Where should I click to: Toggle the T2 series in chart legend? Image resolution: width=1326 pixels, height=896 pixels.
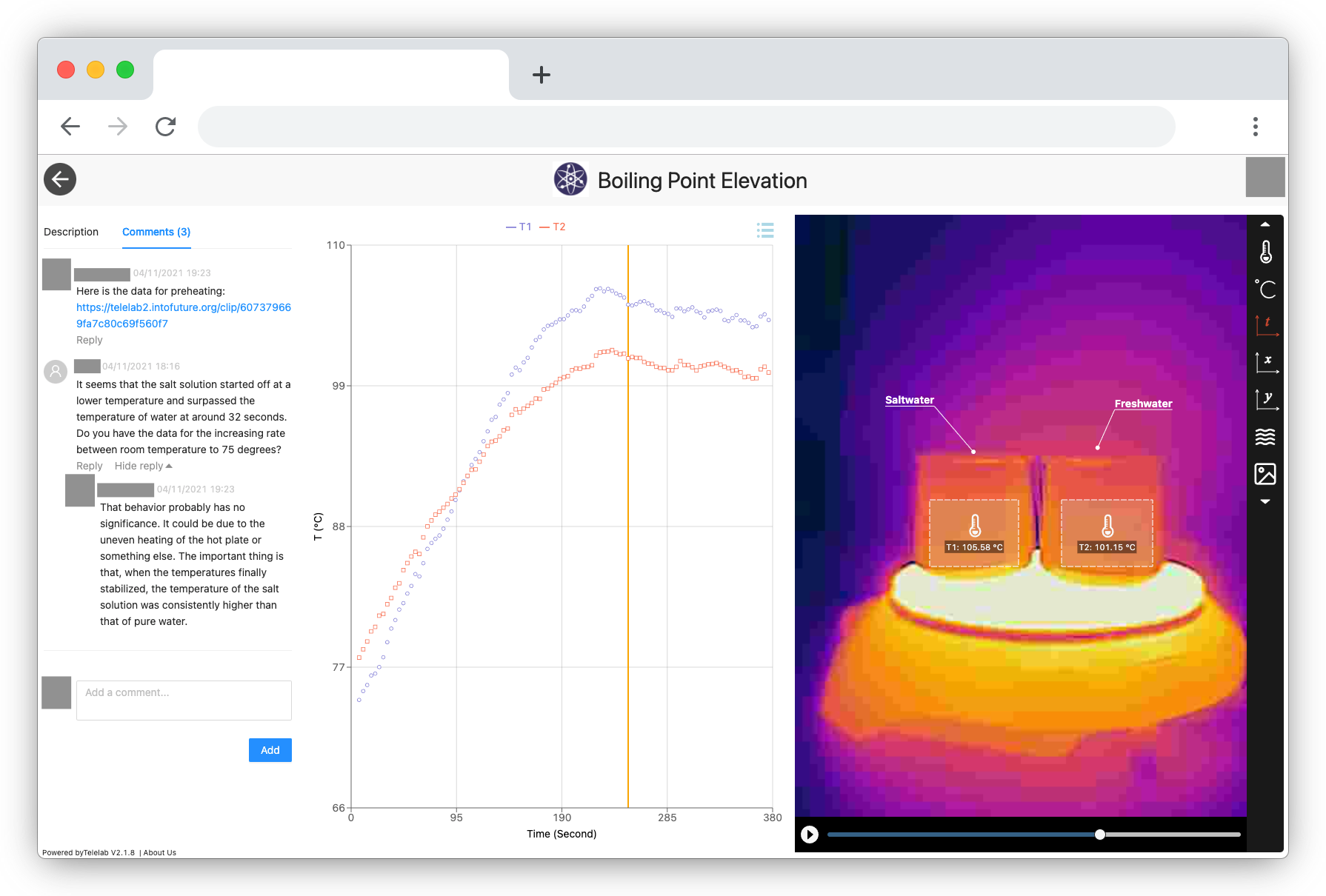(553, 227)
